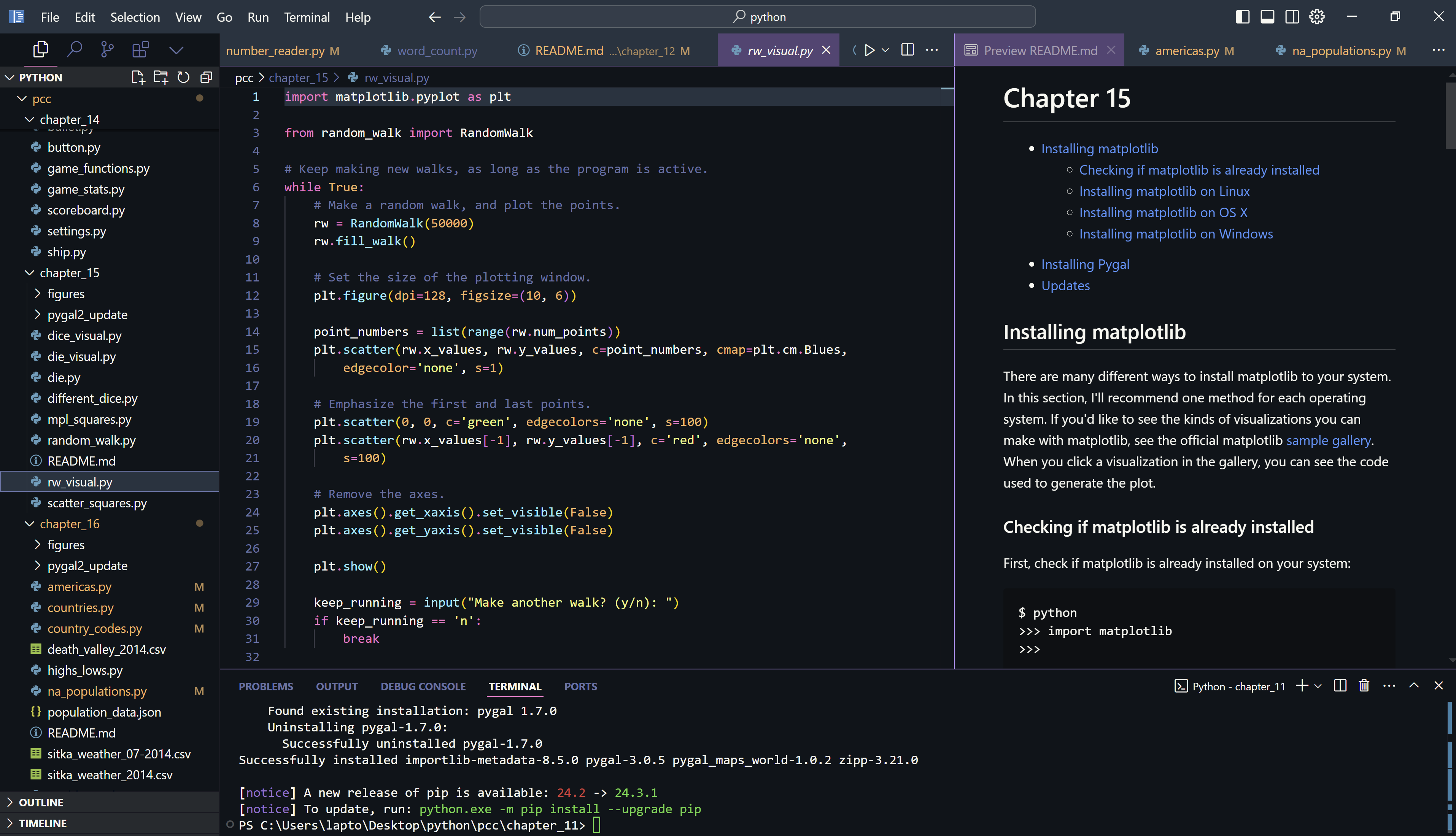Click the New File icon in explorer
Screen dimensions: 1456x836
pyautogui.click(x=138, y=78)
